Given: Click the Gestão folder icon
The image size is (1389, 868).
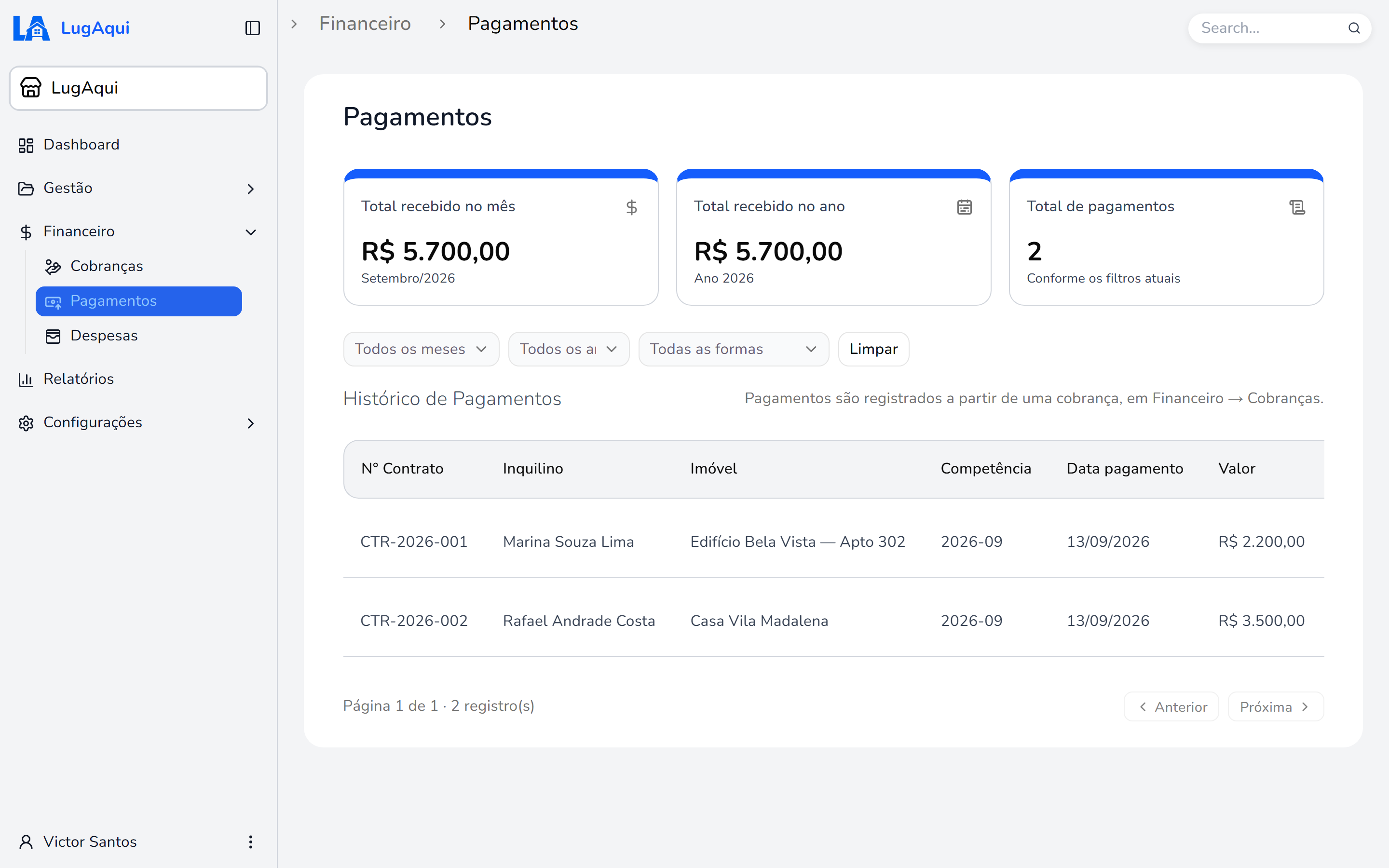Looking at the screenshot, I should (x=26, y=188).
